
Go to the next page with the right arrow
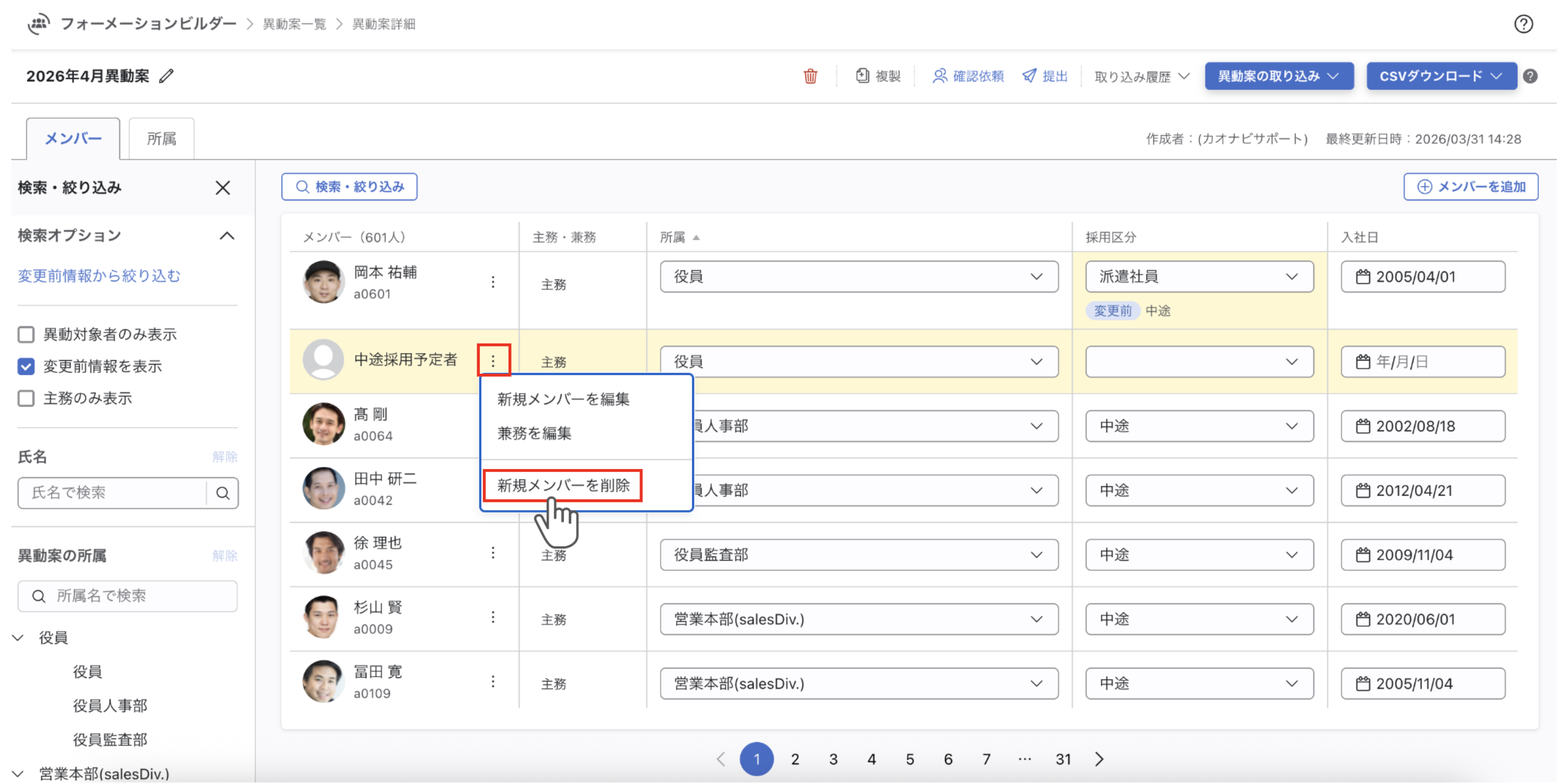pos(1098,759)
